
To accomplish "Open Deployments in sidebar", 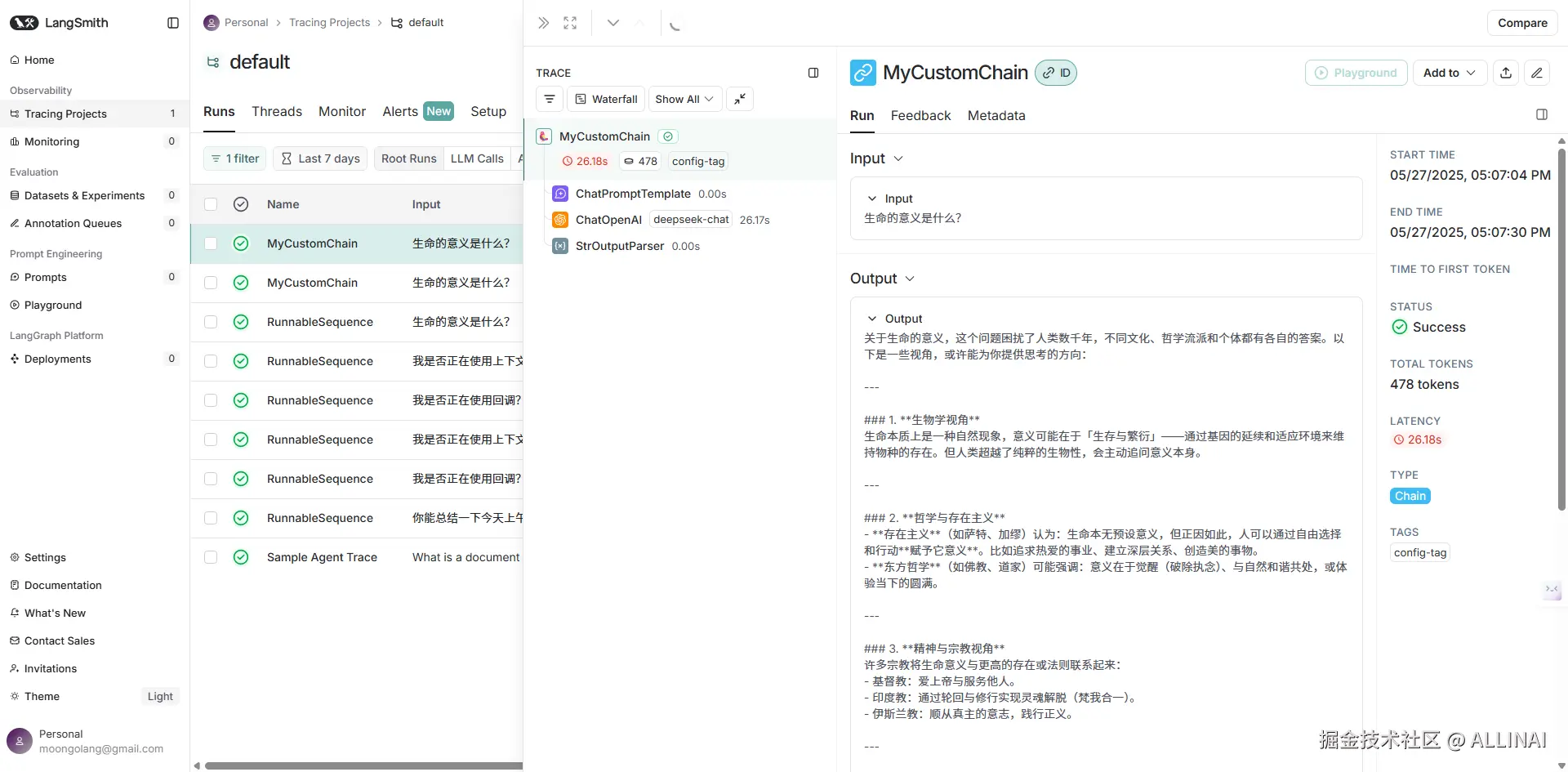I will coord(95,359).
